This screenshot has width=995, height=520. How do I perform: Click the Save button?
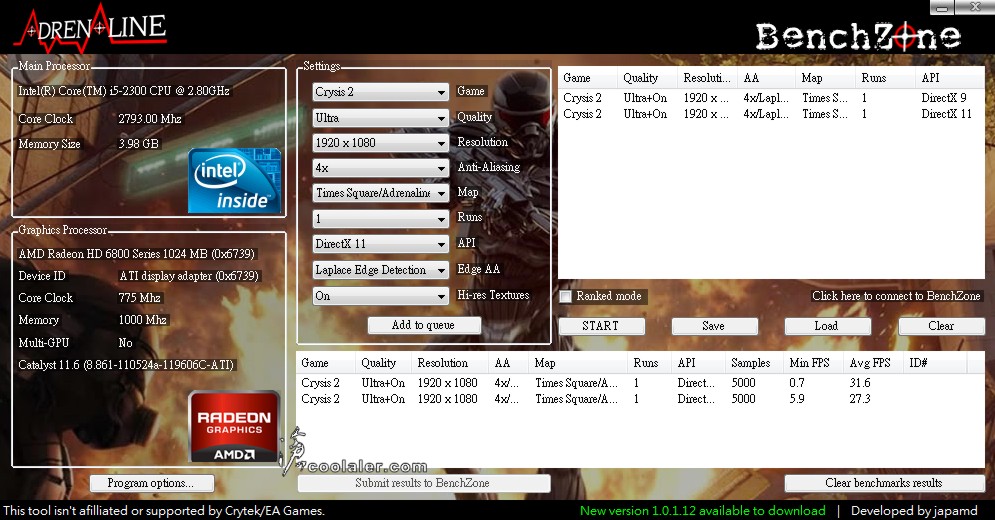pyautogui.click(x=715, y=326)
